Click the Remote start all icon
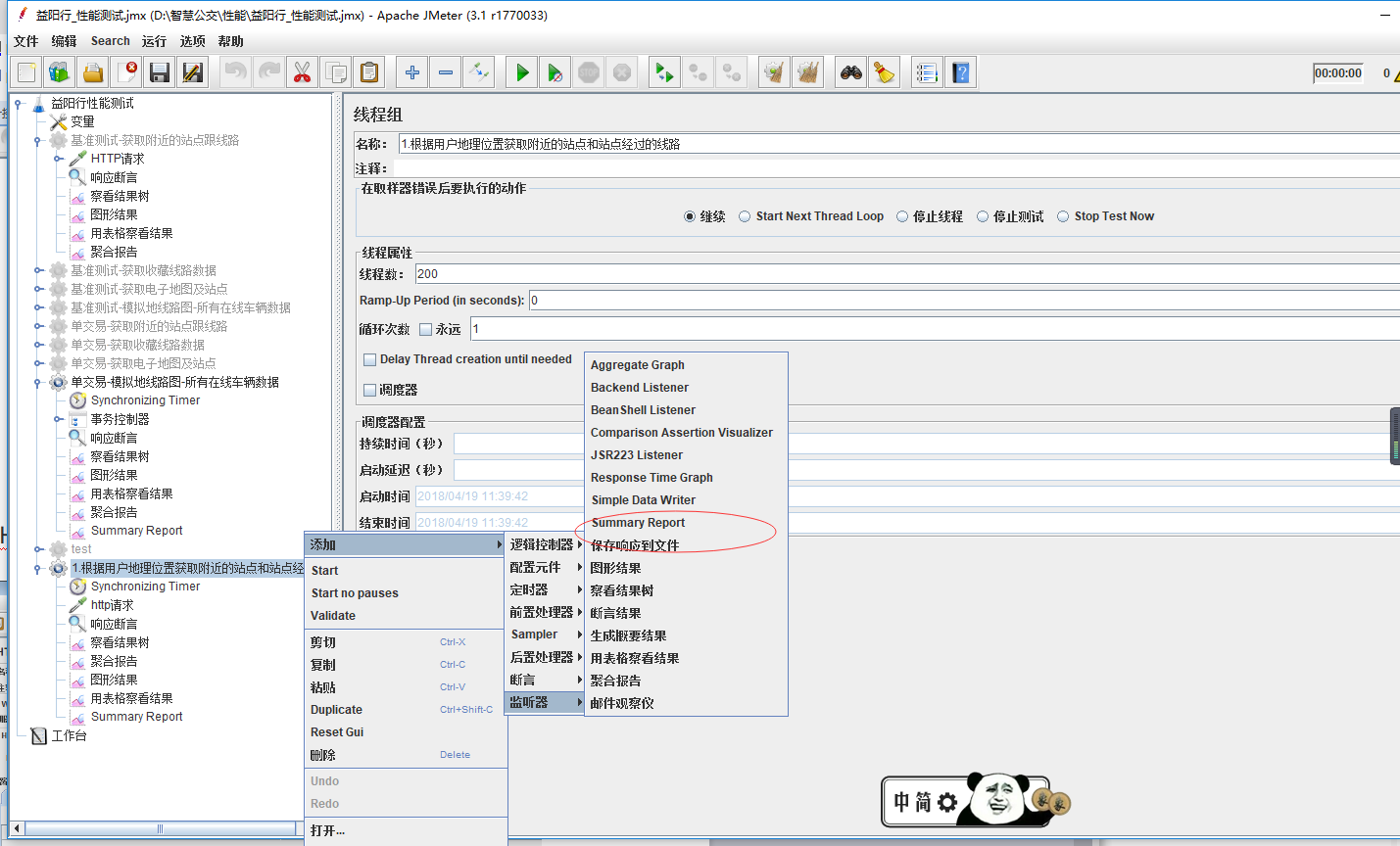The height and width of the screenshot is (846, 1400). (x=665, y=72)
